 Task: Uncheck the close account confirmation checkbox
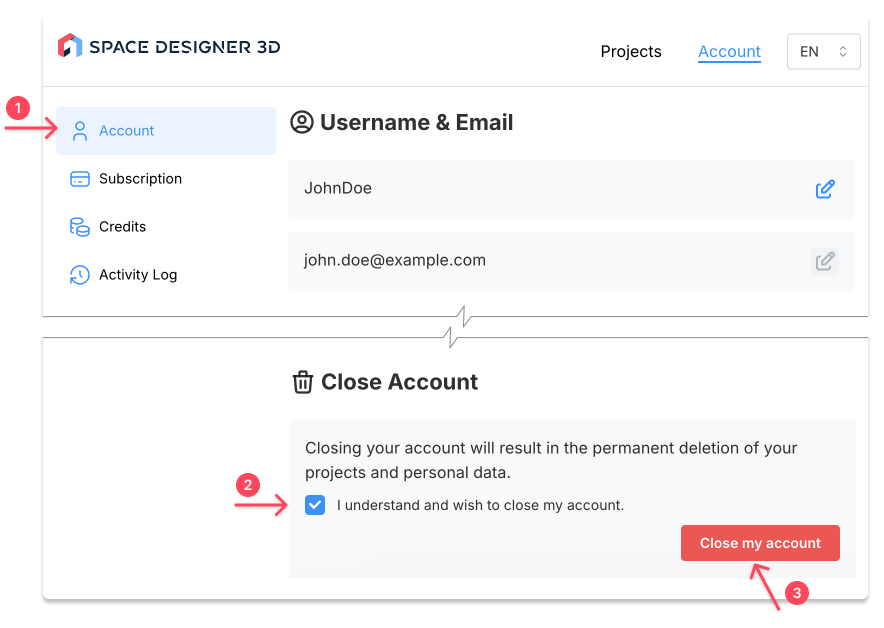tap(315, 505)
